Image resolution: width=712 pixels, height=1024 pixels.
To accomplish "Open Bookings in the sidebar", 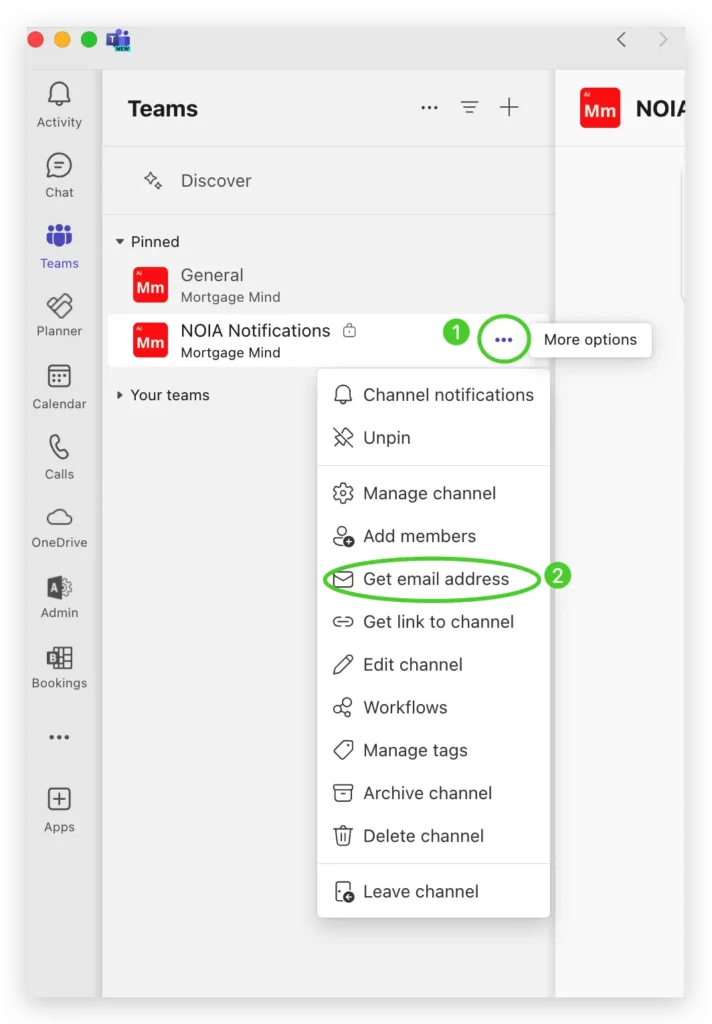I will [59, 666].
